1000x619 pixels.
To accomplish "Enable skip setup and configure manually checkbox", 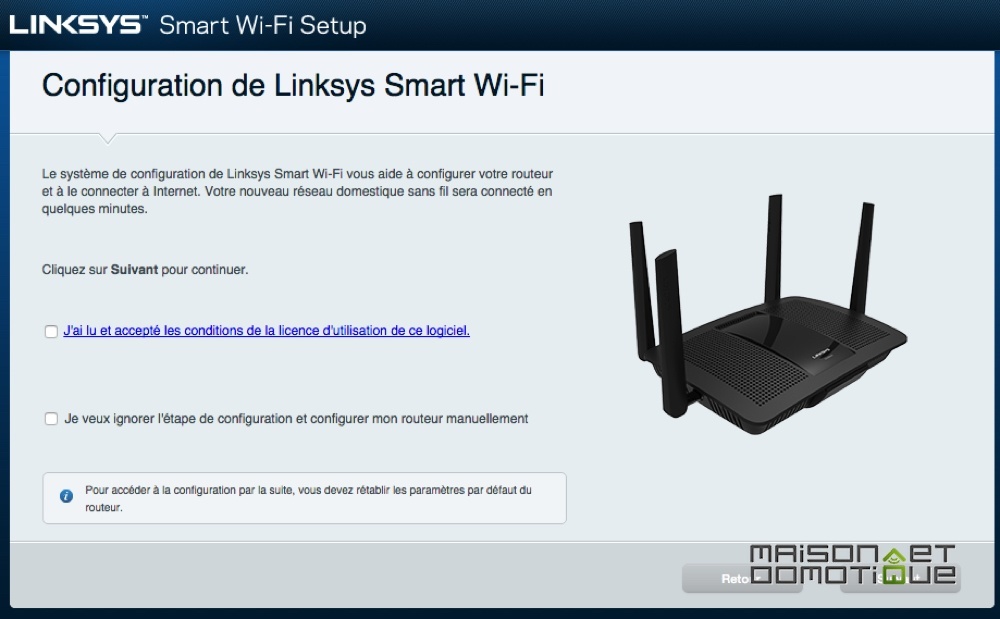I will tap(52, 419).
